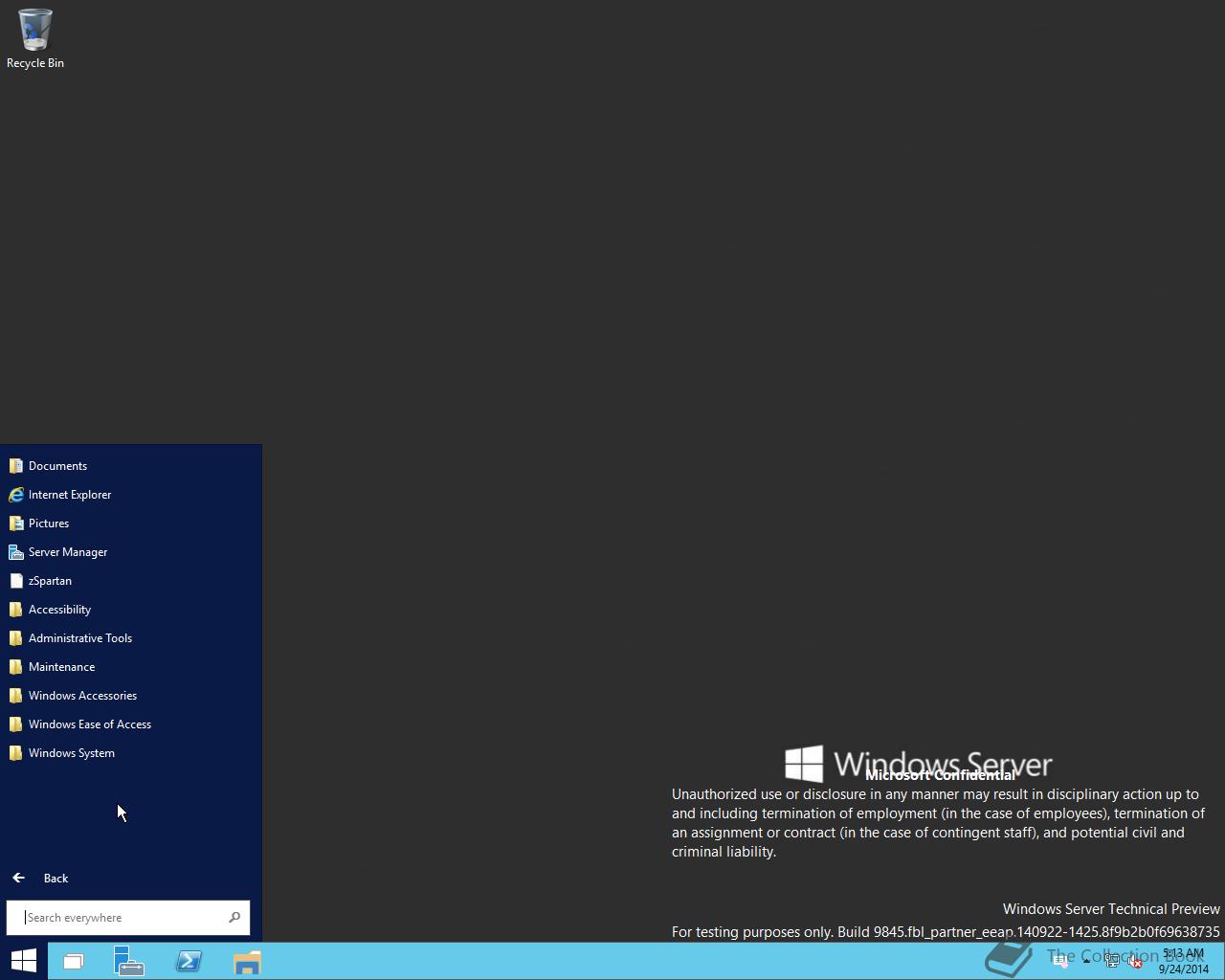1225x980 pixels.
Task: Click the search magnifier icon
Action: [x=234, y=917]
